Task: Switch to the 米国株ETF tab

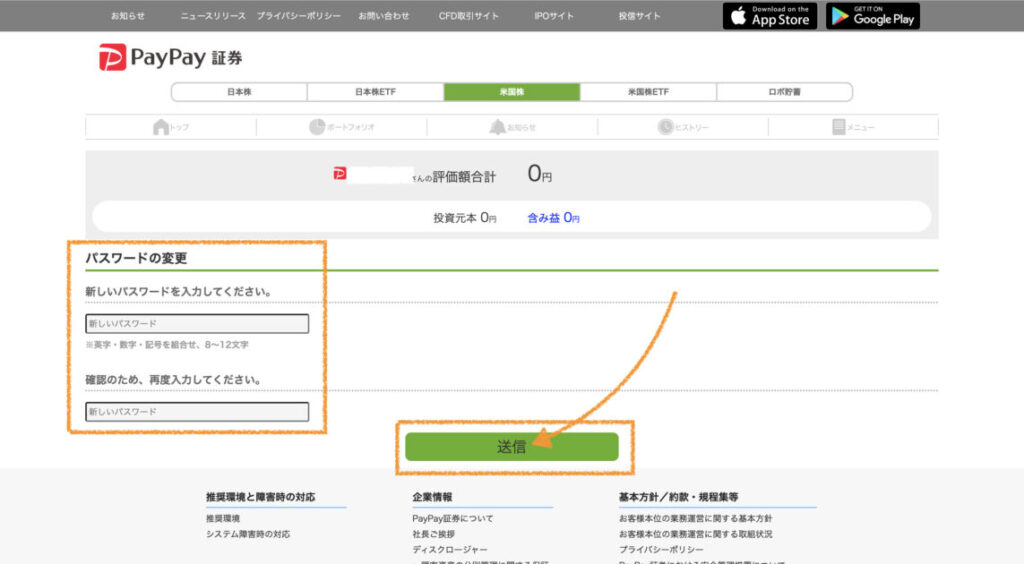Action: click(648, 92)
